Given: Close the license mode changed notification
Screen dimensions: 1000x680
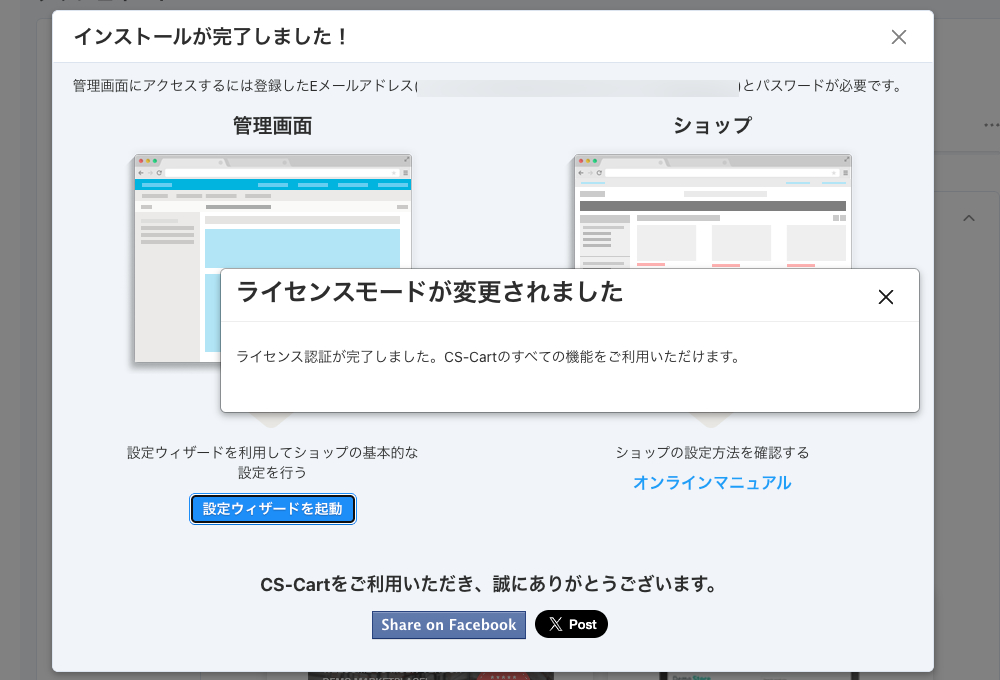Looking at the screenshot, I should pos(885,297).
